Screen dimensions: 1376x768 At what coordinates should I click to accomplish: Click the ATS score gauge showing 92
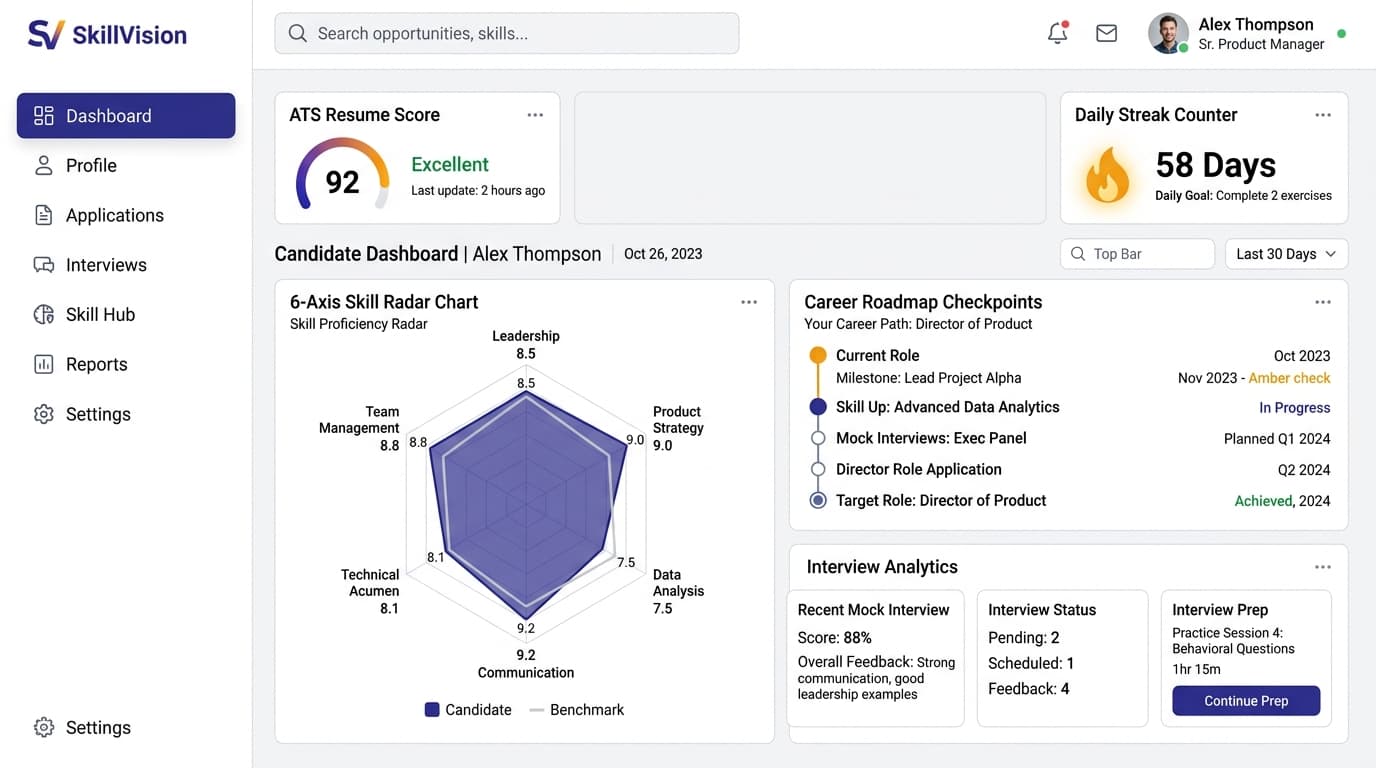coord(342,175)
